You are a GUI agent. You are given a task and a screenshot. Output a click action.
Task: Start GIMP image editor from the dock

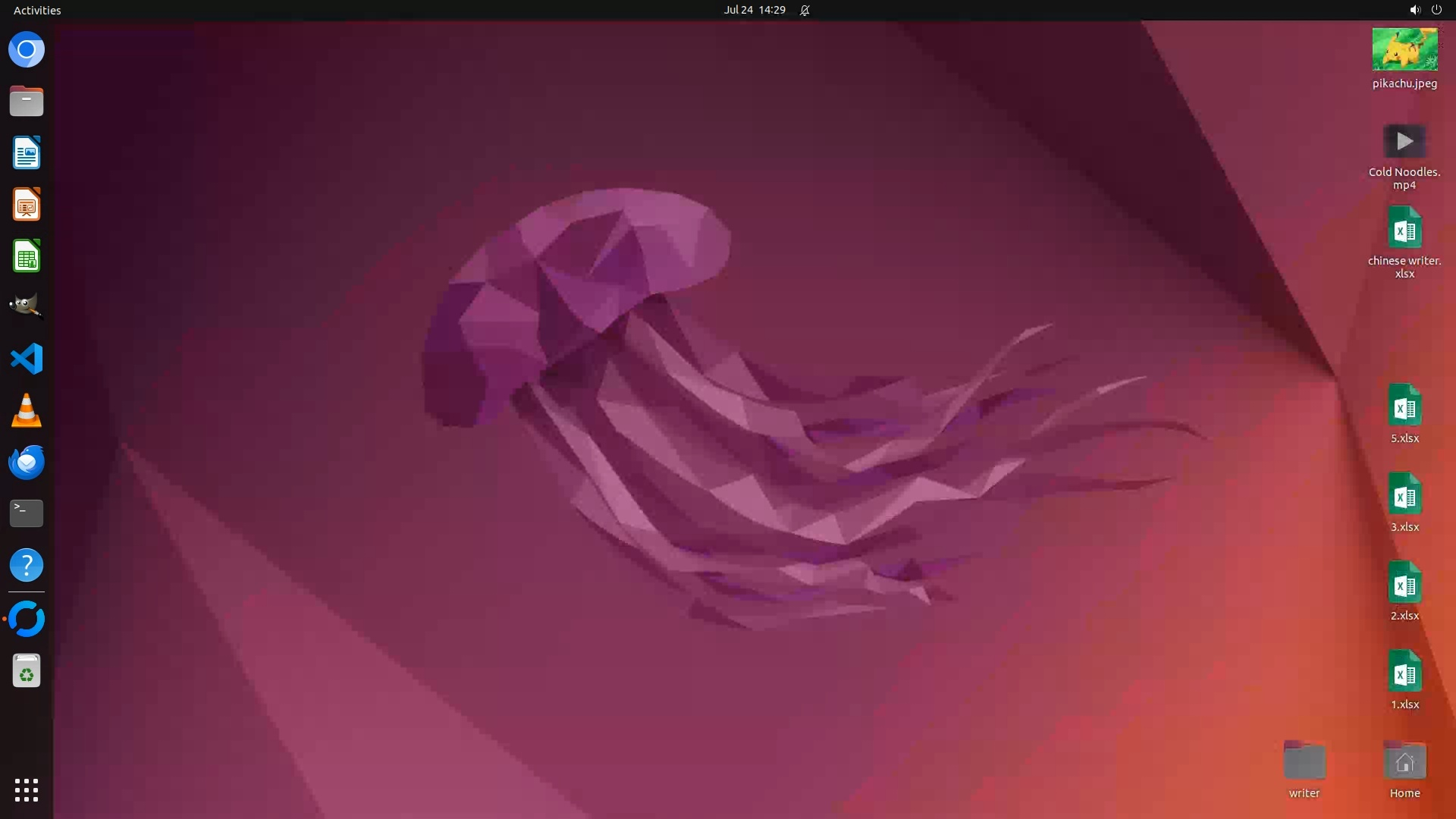(27, 306)
